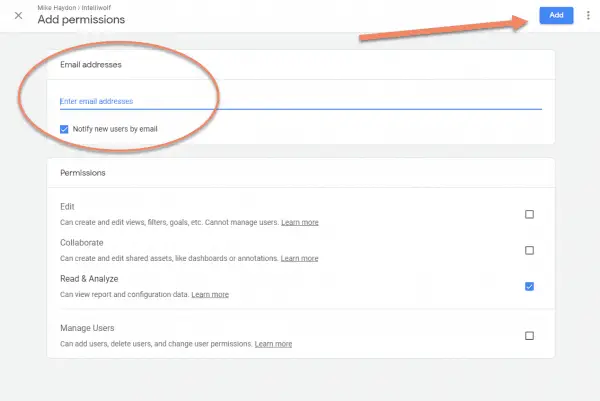The height and width of the screenshot is (401, 600).
Task: Uncheck the Read & Analyze permission
Action: [x=529, y=286]
